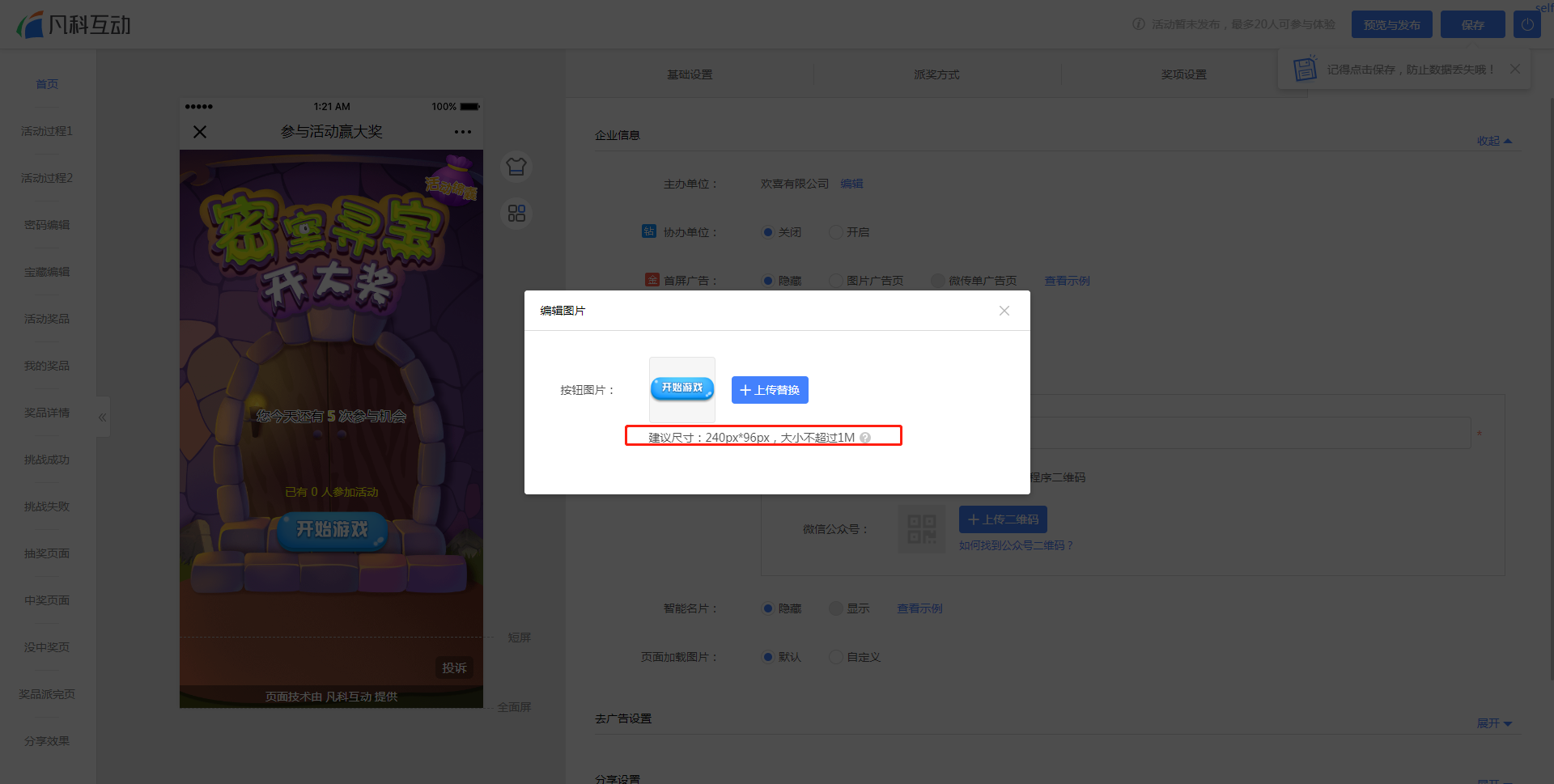Switch to 基础设置 tab
1554x784 pixels.
click(x=690, y=74)
